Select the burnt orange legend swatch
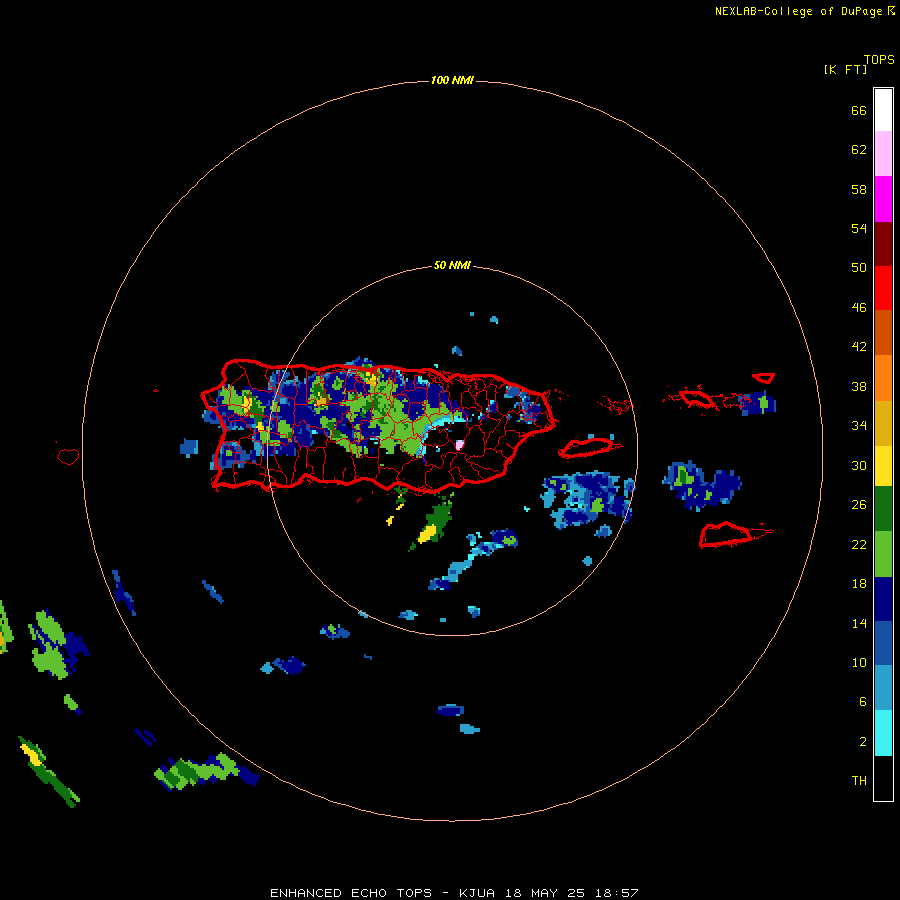 tap(883, 333)
